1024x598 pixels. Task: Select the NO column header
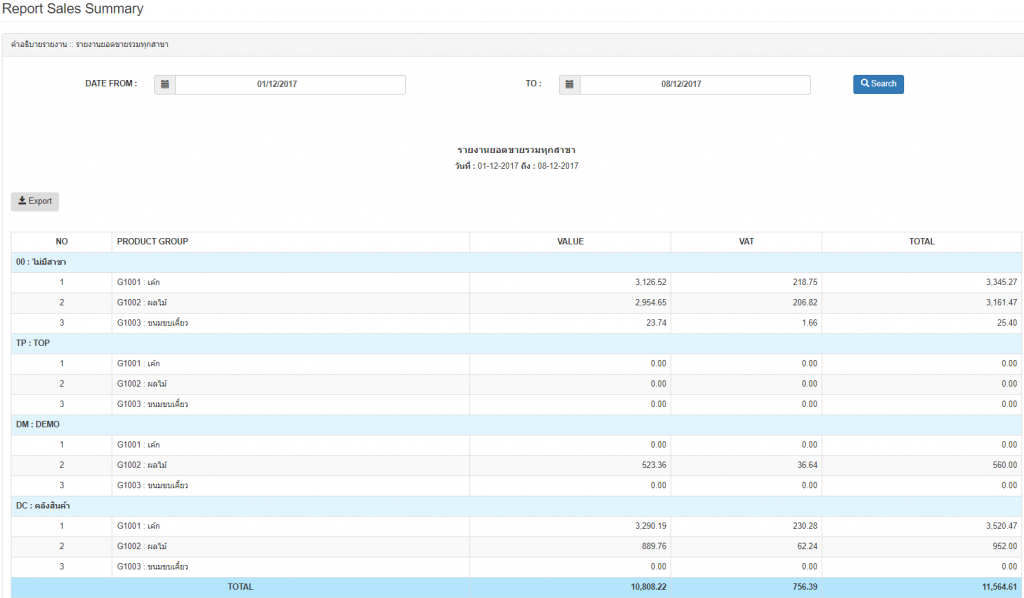(x=61, y=242)
